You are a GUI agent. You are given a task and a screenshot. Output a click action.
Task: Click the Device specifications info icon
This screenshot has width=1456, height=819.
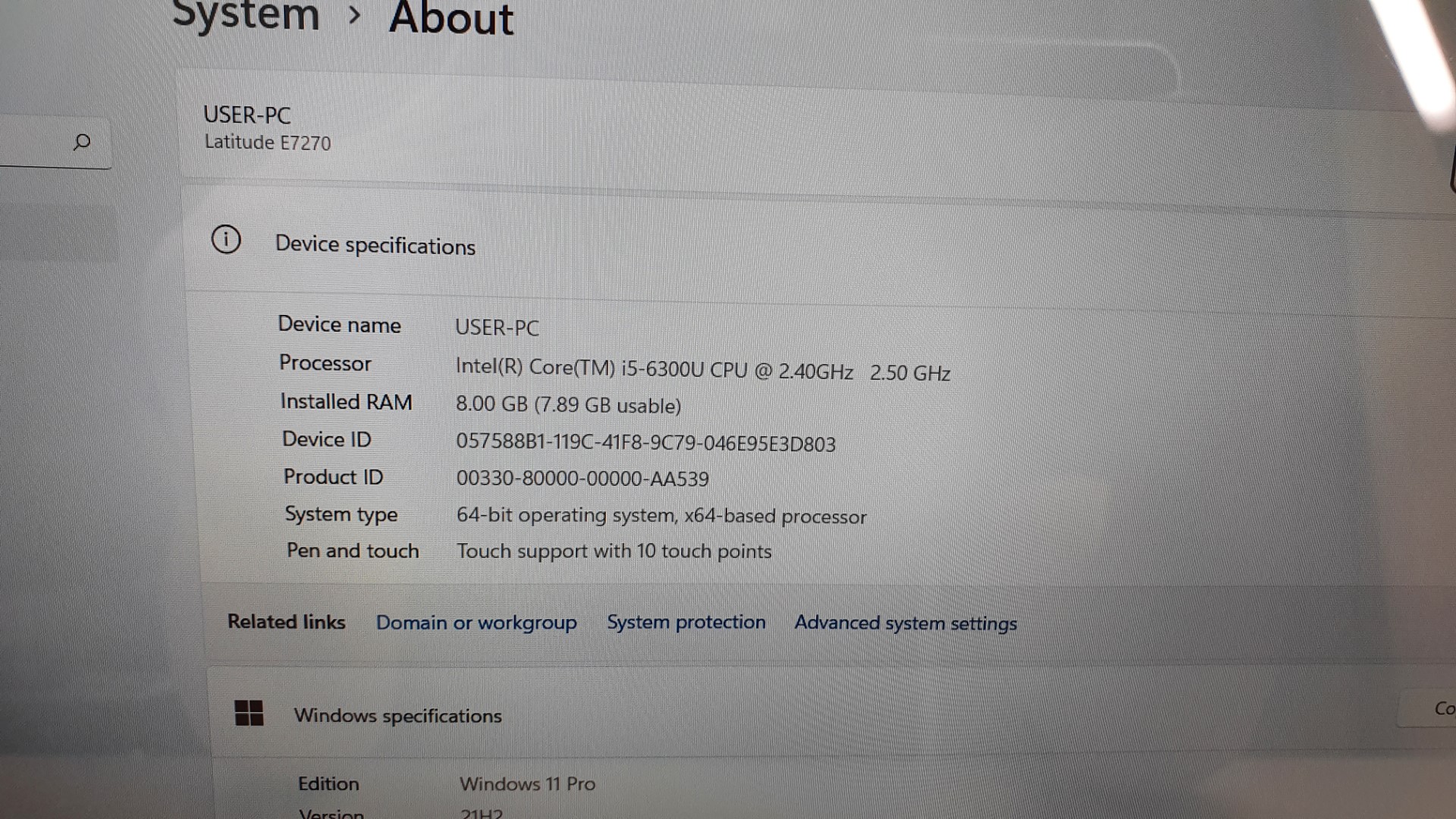[226, 240]
